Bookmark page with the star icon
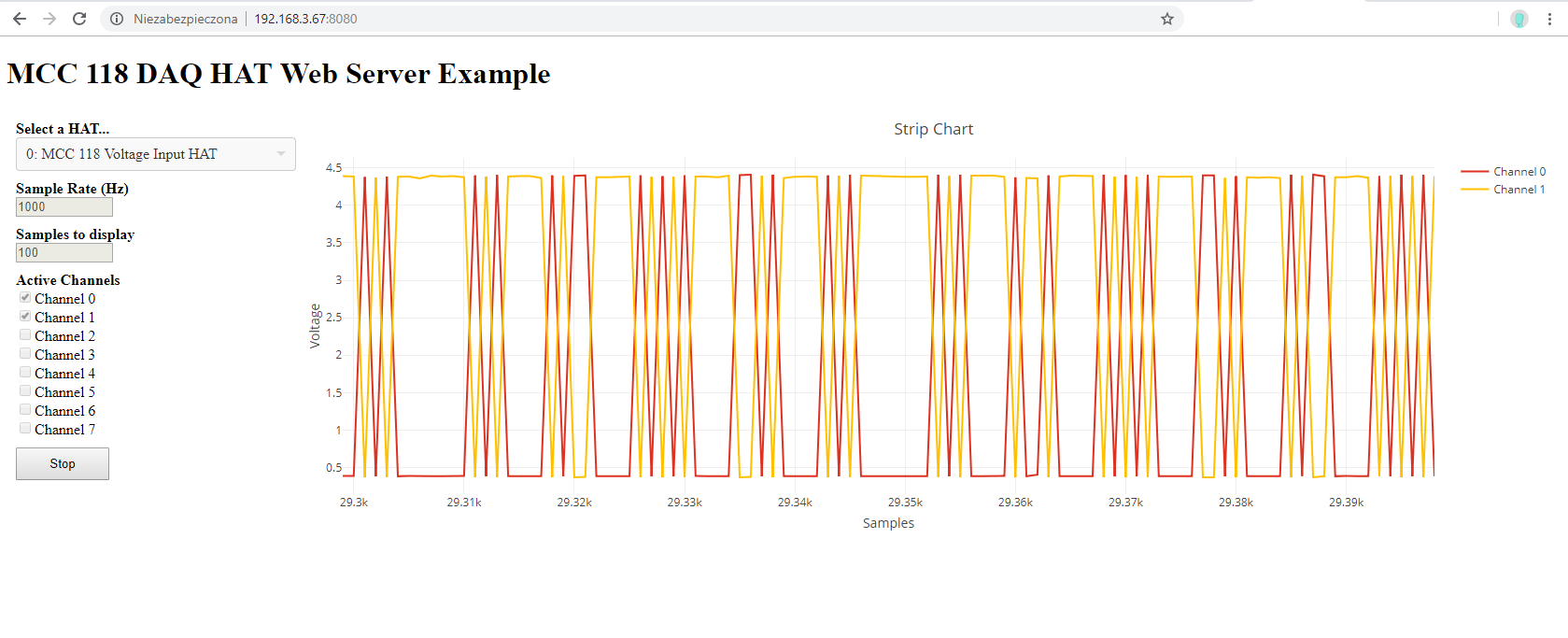The width and height of the screenshot is (1568, 638). [x=1166, y=19]
